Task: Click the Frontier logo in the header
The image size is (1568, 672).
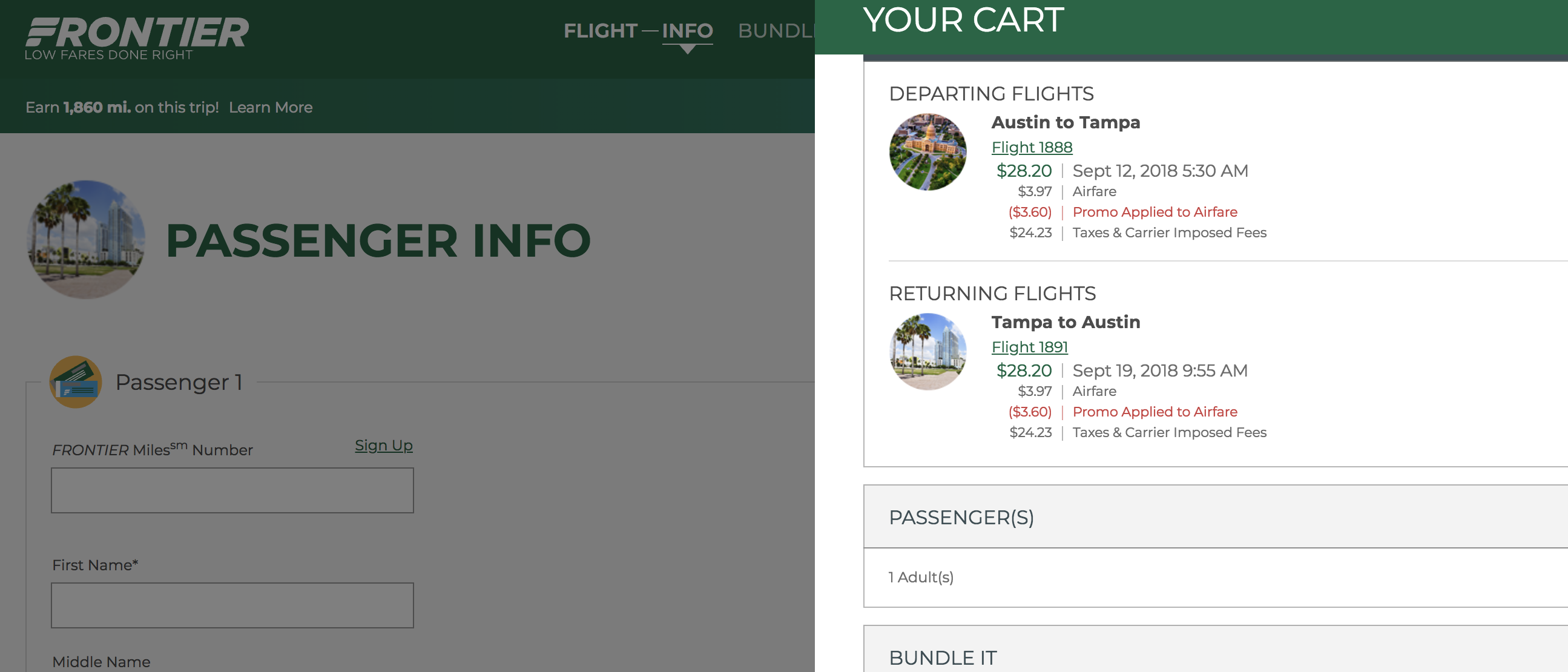Action: 137,38
